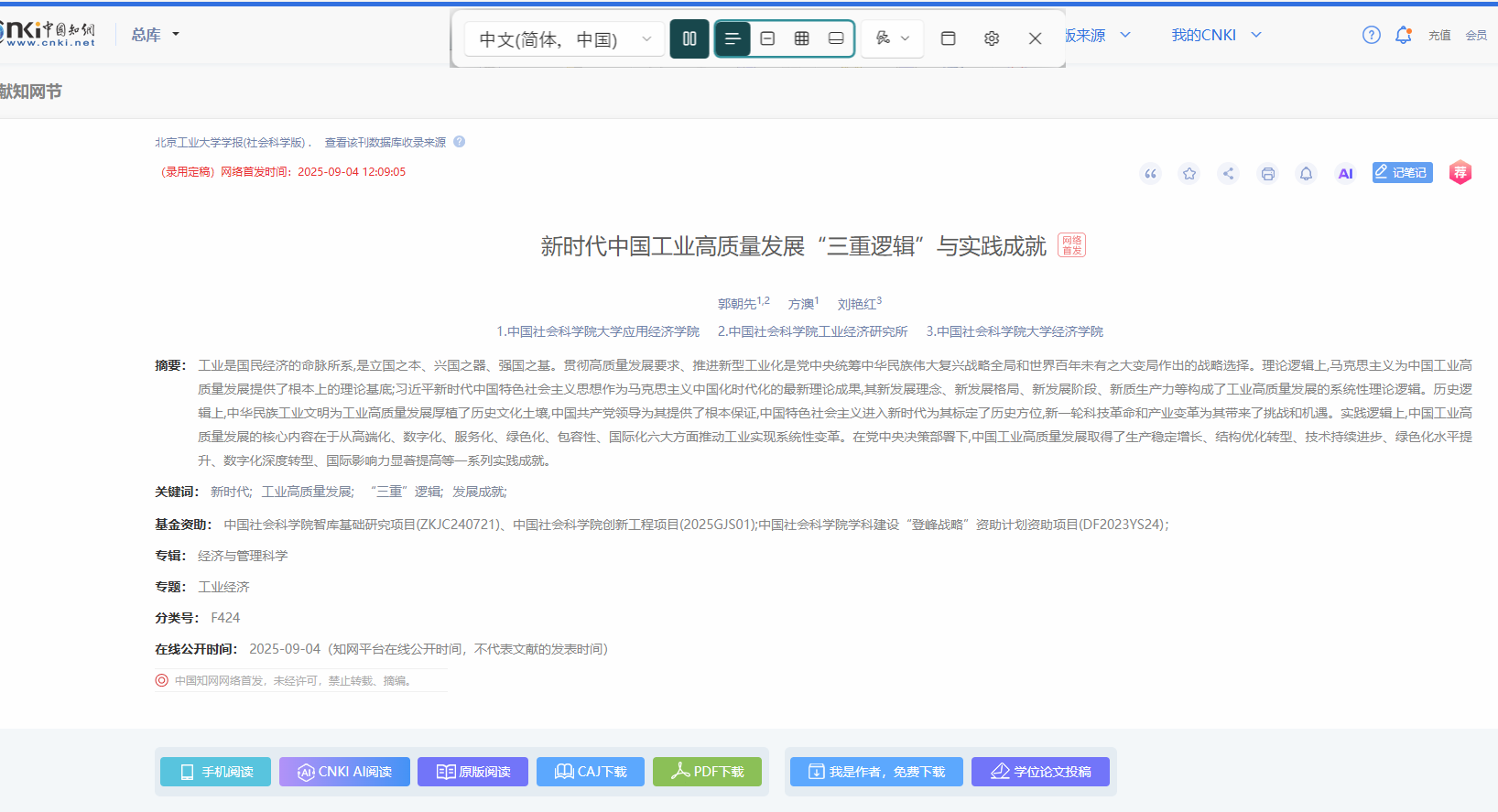The height and width of the screenshot is (812, 1498).
Task: Click the citation quote icon
Action: pyautogui.click(x=1150, y=174)
